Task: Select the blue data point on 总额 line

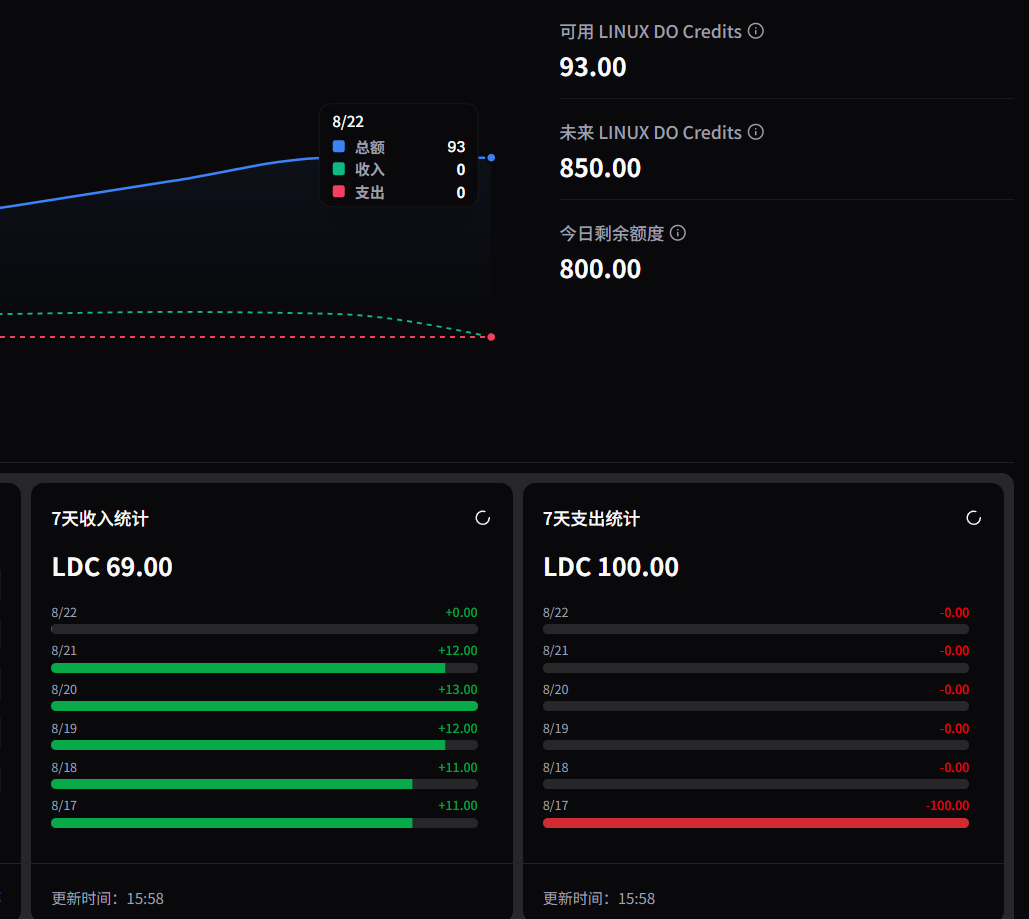Action: tap(491, 158)
